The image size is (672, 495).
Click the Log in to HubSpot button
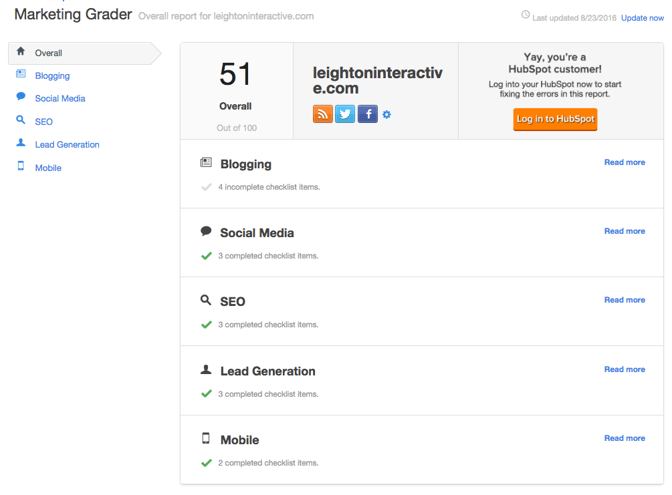pos(555,119)
